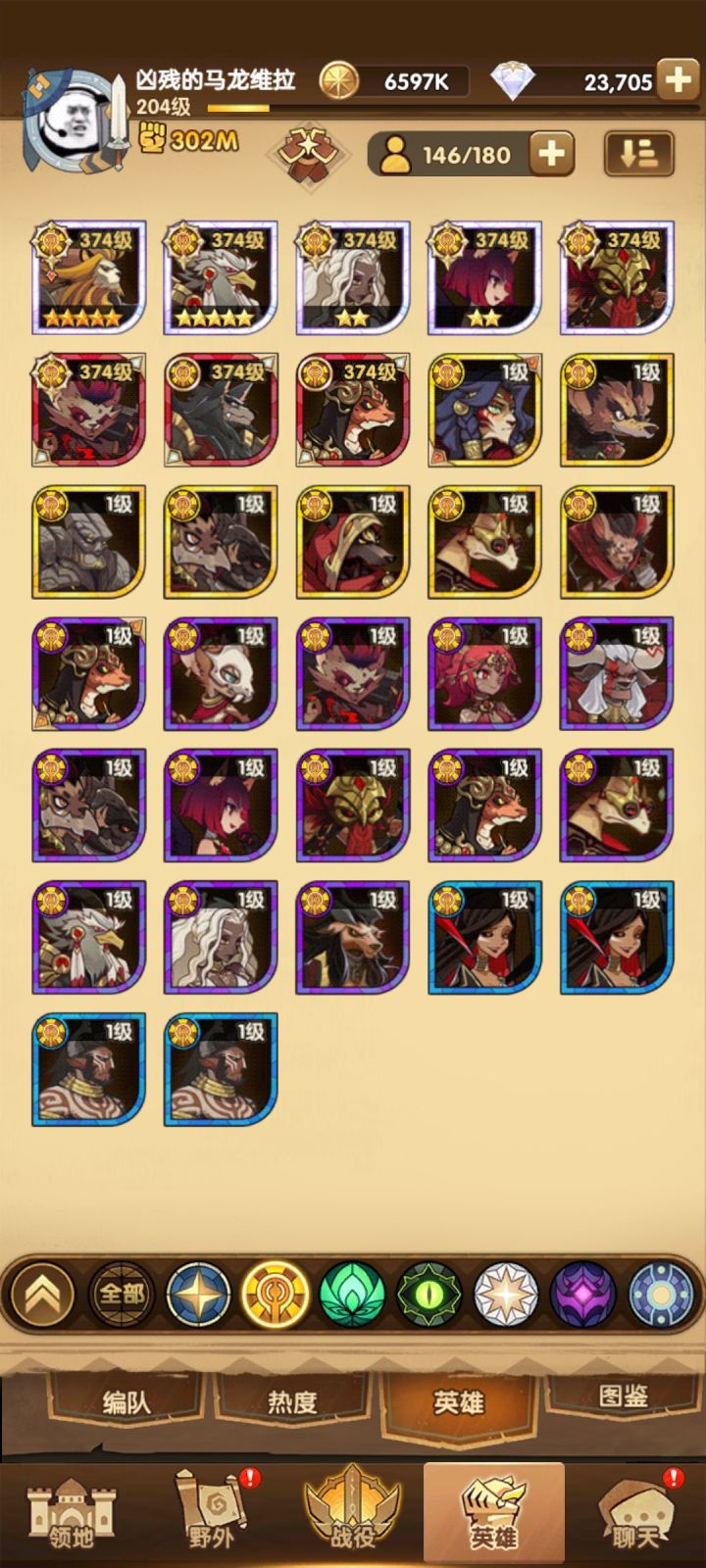Open the 聊天 chat with notification
706x1568 pixels.
point(635,1516)
